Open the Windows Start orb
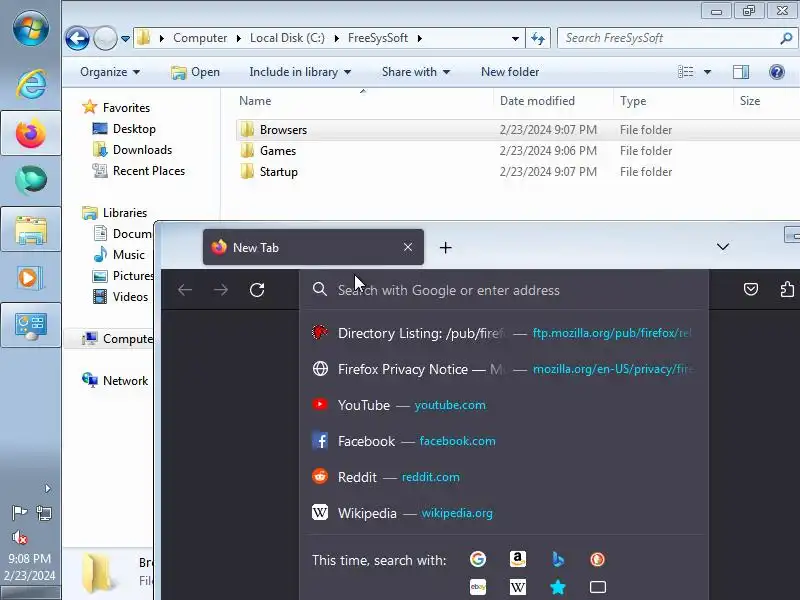The image size is (800, 600). point(31,28)
